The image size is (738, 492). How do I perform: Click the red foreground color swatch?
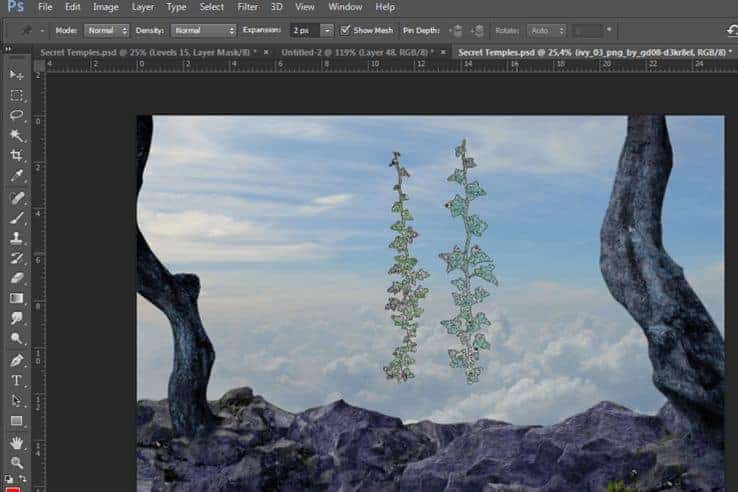[x=13, y=490]
